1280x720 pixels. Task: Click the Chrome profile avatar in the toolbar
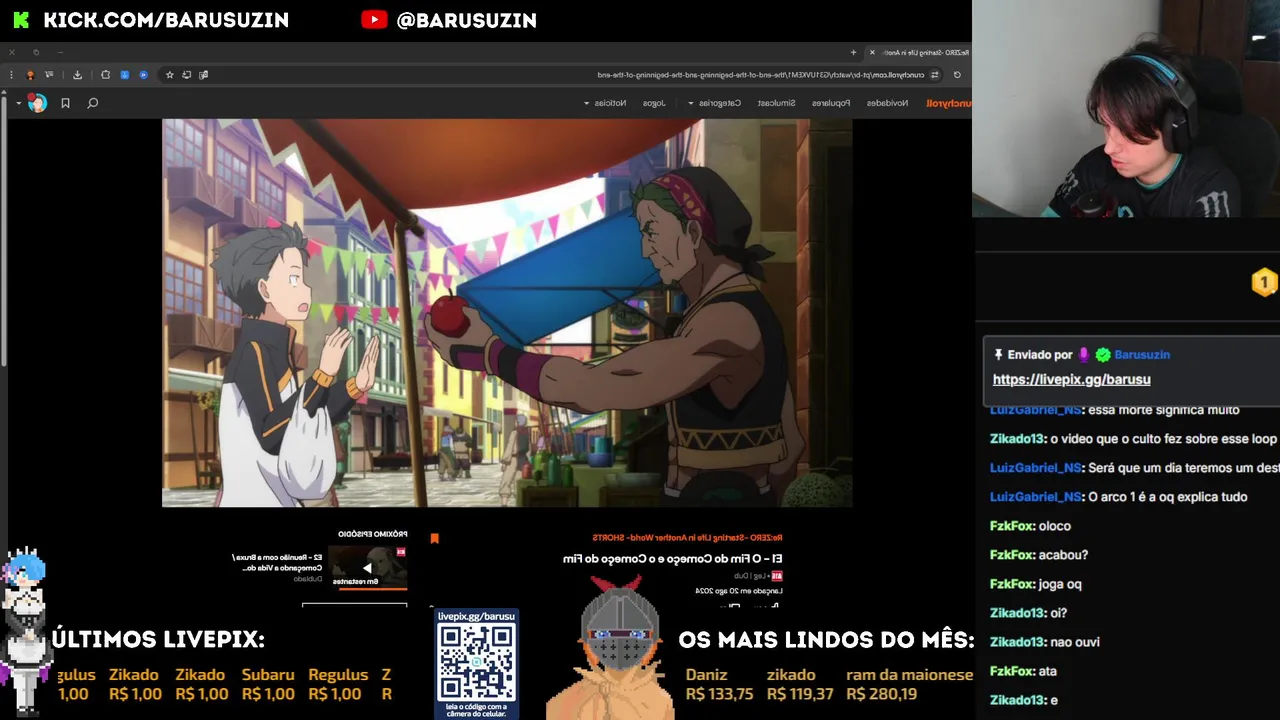[x=30, y=74]
